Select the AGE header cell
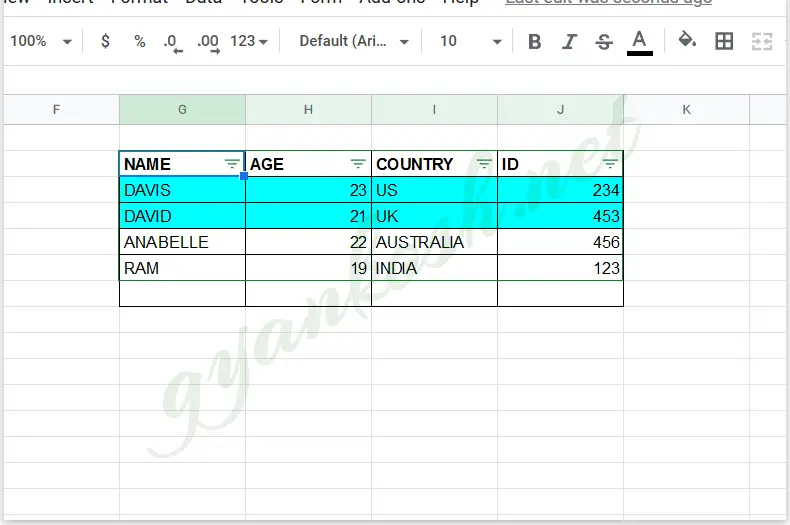The width and height of the screenshot is (790, 525). coord(308,164)
